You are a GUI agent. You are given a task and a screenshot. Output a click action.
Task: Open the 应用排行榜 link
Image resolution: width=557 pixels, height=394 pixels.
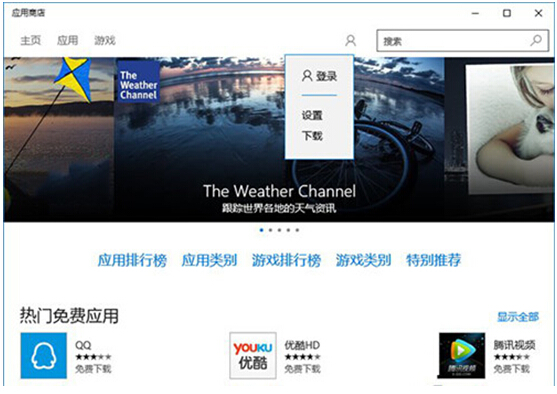tap(132, 260)
